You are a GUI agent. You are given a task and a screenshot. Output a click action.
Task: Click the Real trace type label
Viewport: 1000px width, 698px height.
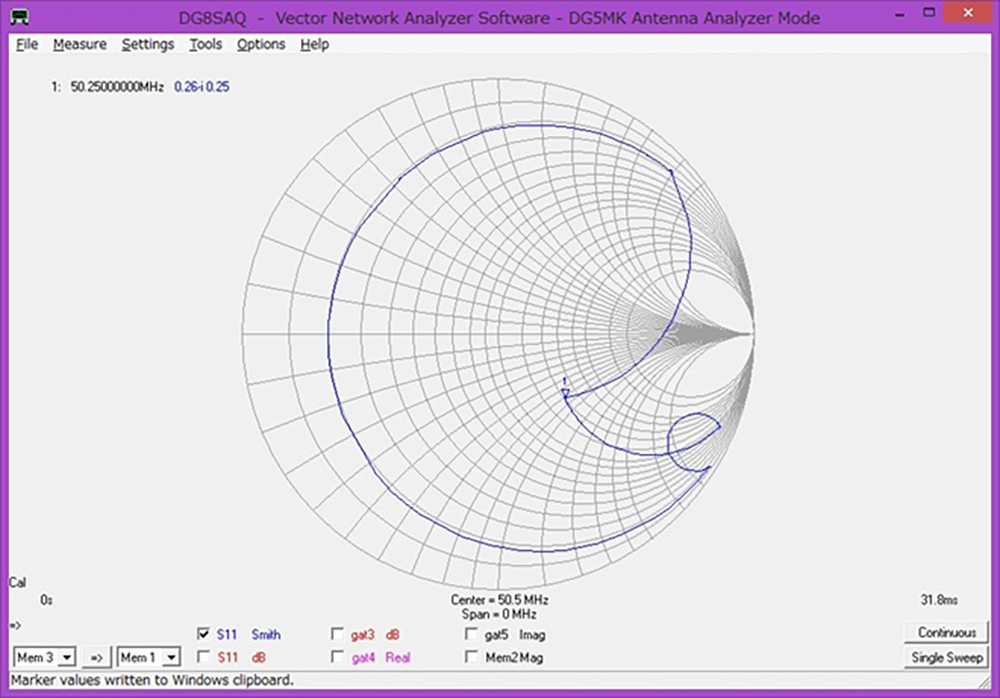(x=398, y=657)
